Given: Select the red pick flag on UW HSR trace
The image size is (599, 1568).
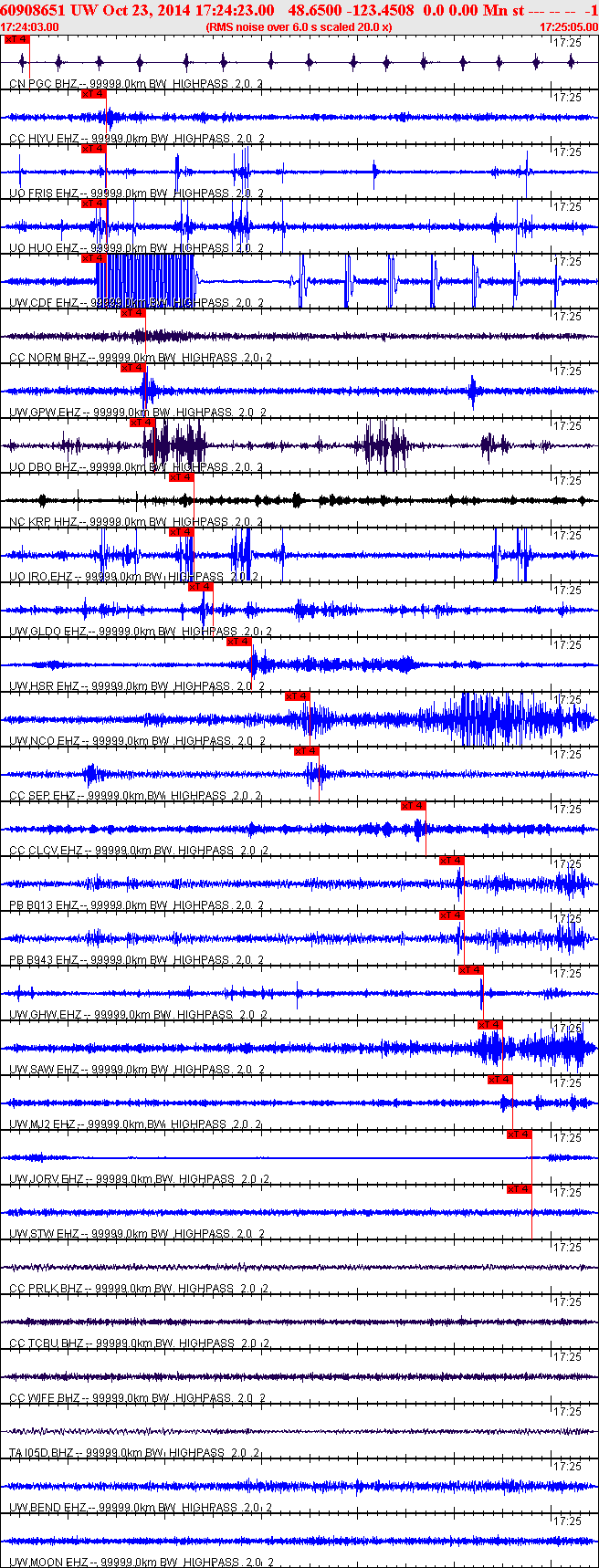Looking at the screenshot, I should [239, 642].
